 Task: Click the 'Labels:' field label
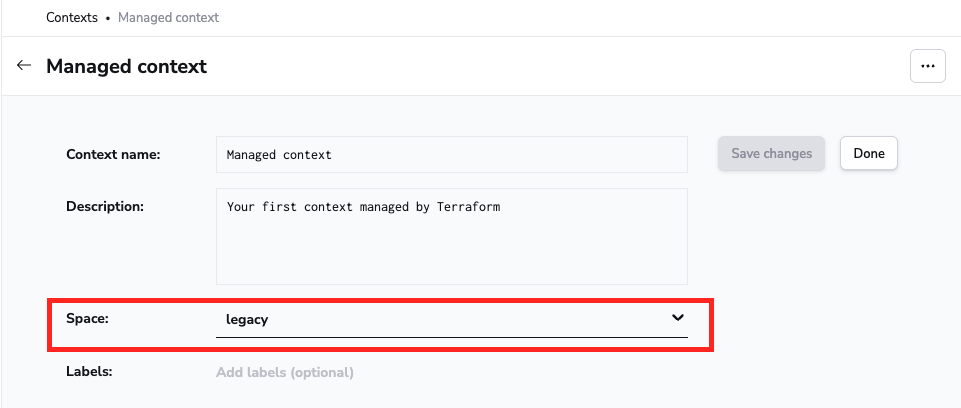click(89, 372)
